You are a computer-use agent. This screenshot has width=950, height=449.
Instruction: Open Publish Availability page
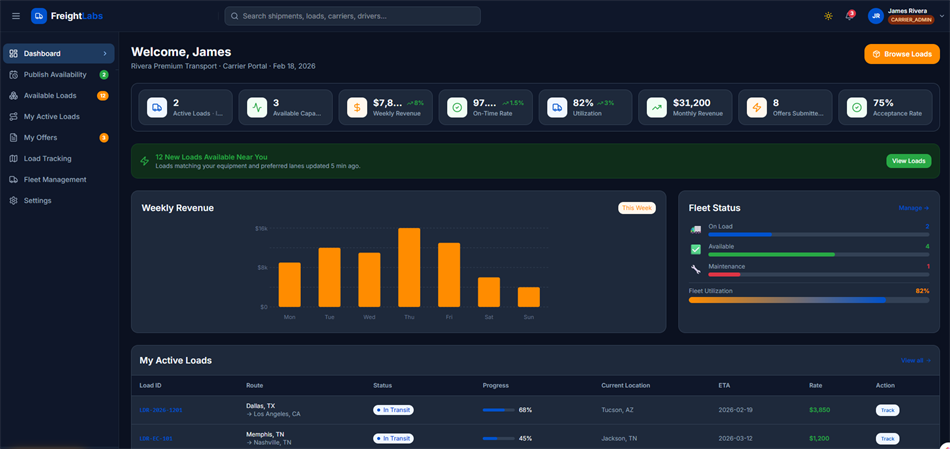(x=58, y=75)
